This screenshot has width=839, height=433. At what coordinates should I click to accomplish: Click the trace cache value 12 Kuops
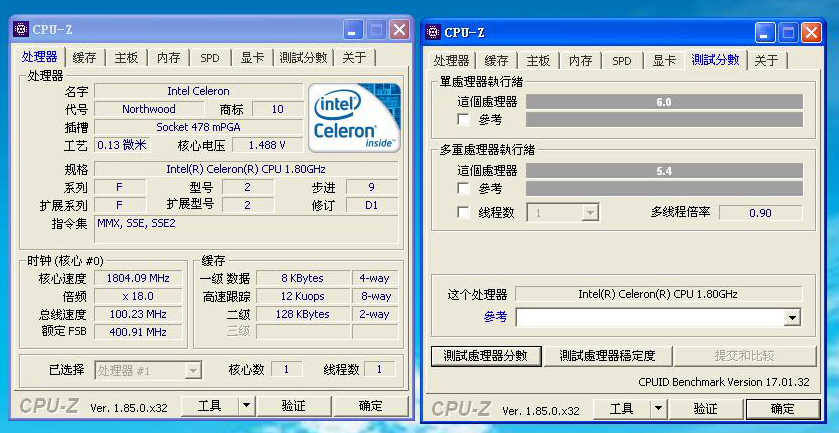coord(302,296)
